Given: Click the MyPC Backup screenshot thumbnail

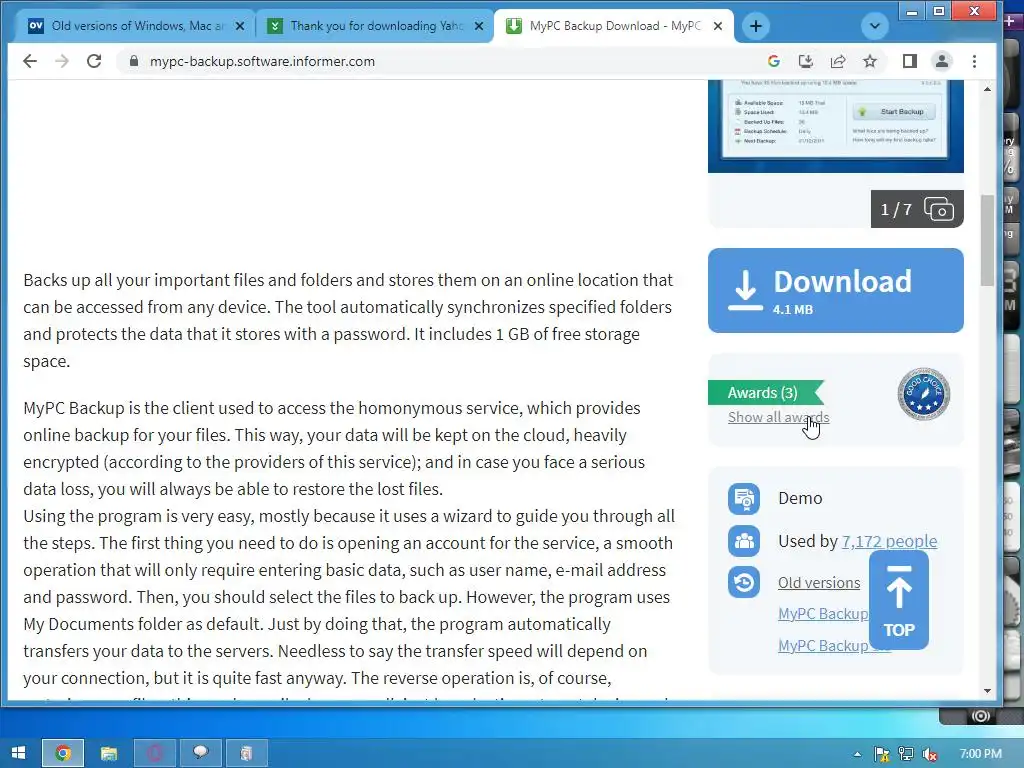Looking at the screenshot, I should pos(835,126).
